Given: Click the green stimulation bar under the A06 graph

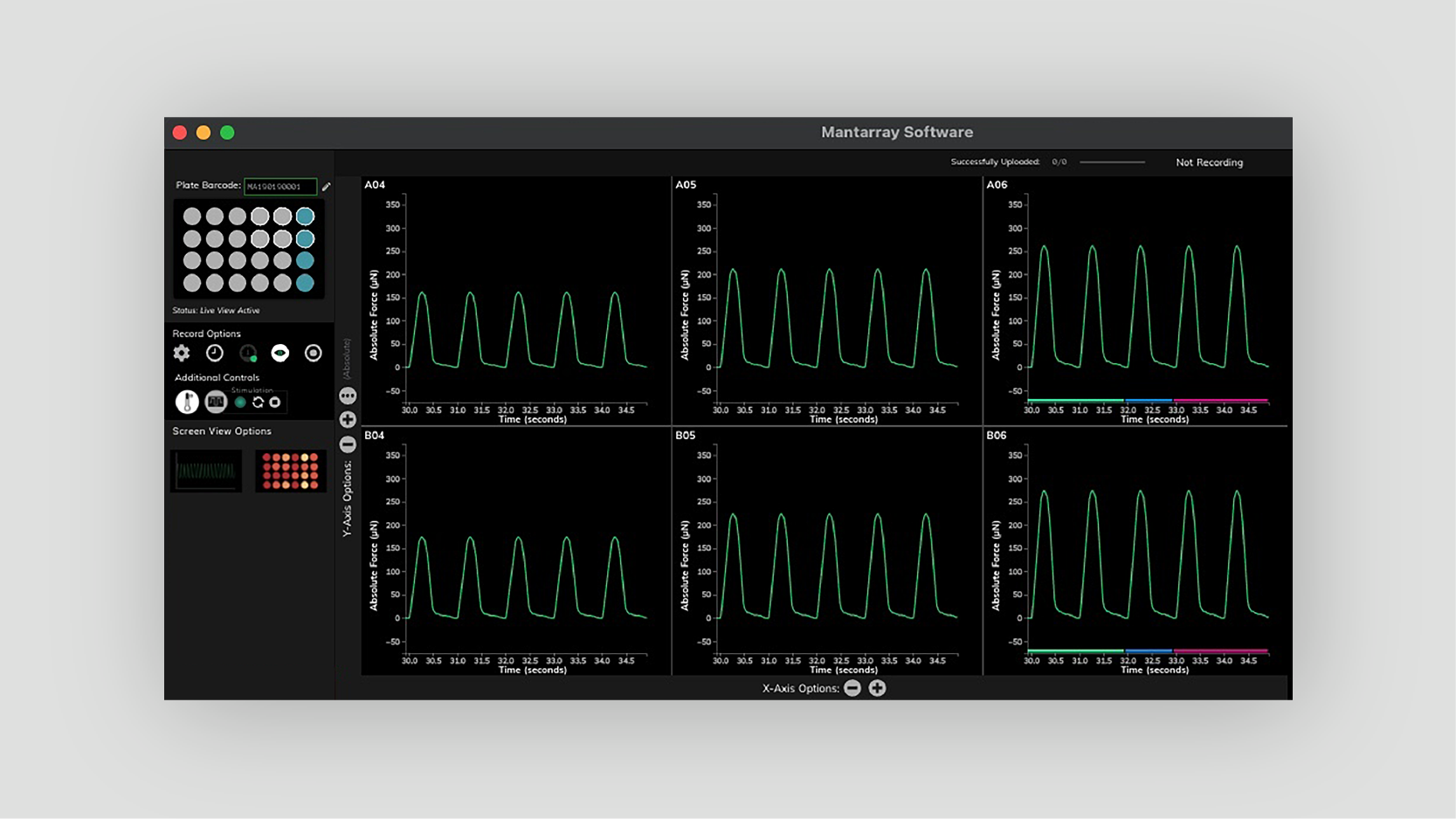Looking at the screenshot, I should (x=1075, y=401).
